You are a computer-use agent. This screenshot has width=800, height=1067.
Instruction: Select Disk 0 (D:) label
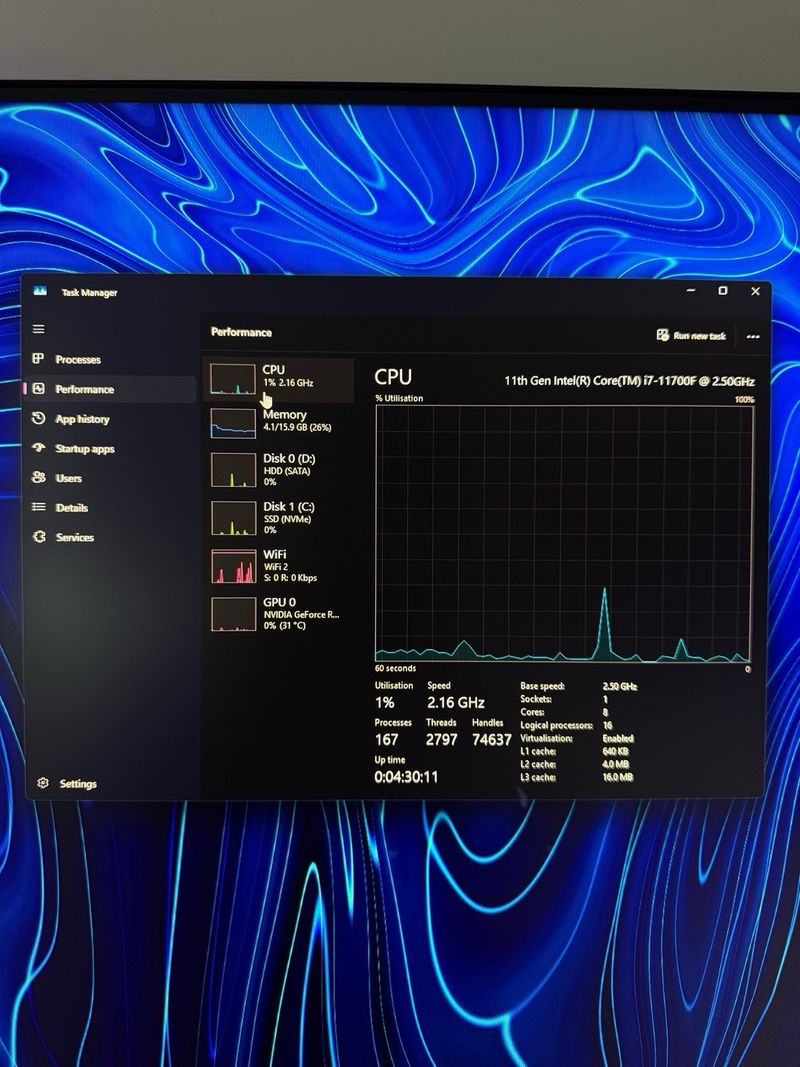(x=289, y=459)
